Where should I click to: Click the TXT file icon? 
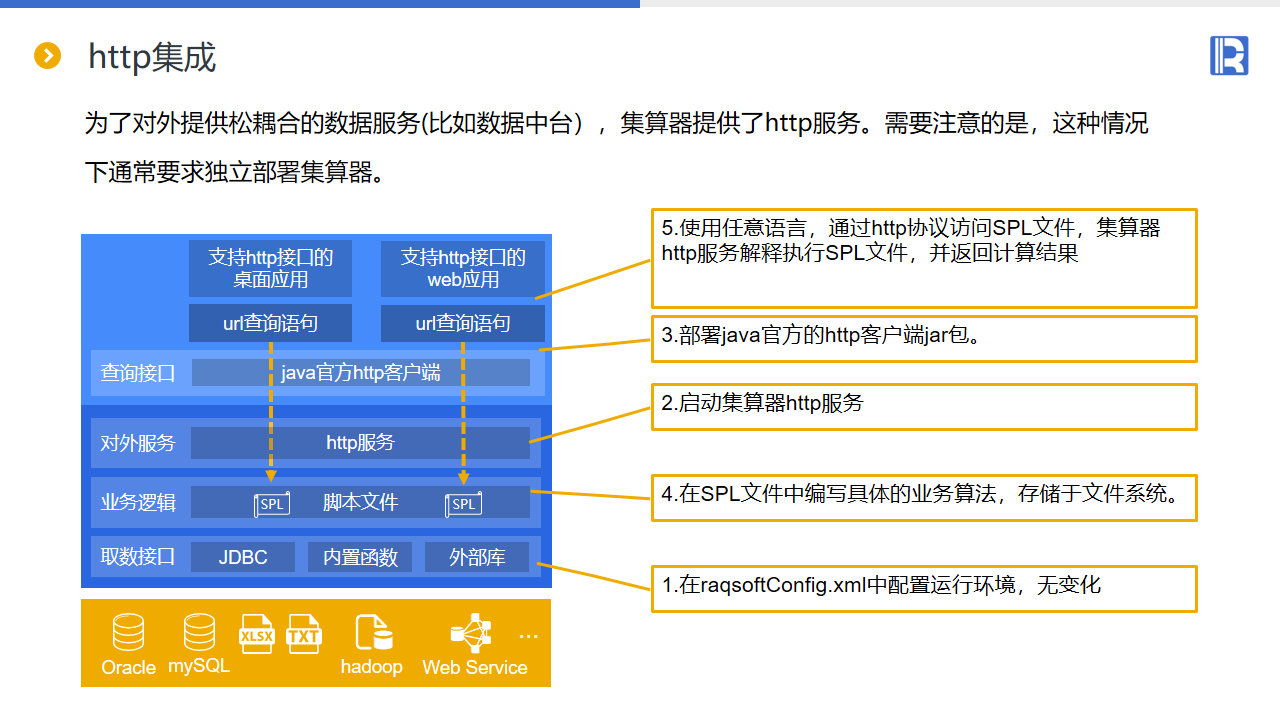(x=304, y=634)
